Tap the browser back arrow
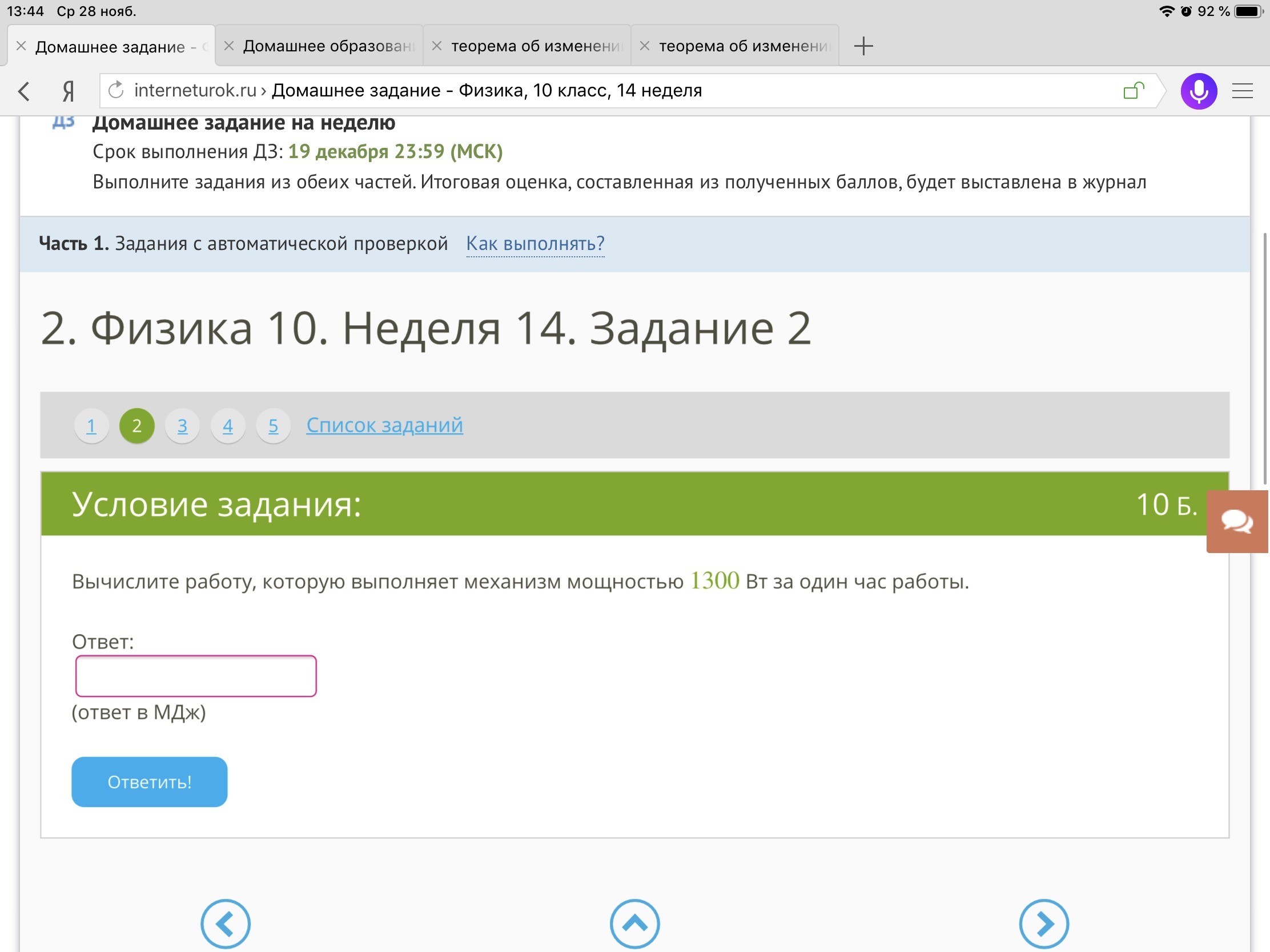Screen dimensions: 1270x952 (x=24, y=91)
